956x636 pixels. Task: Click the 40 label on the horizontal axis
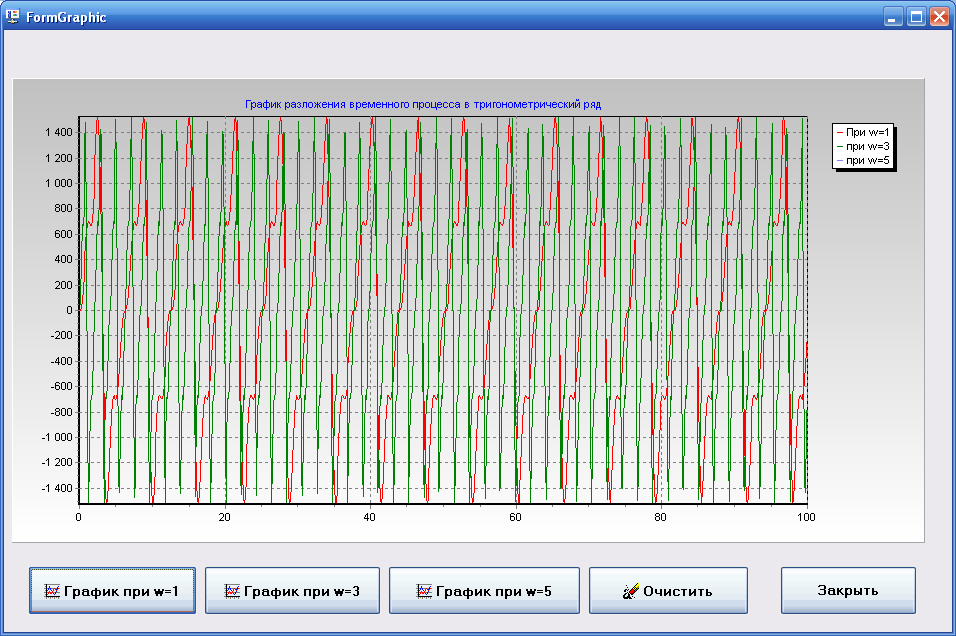pos(370,517)
